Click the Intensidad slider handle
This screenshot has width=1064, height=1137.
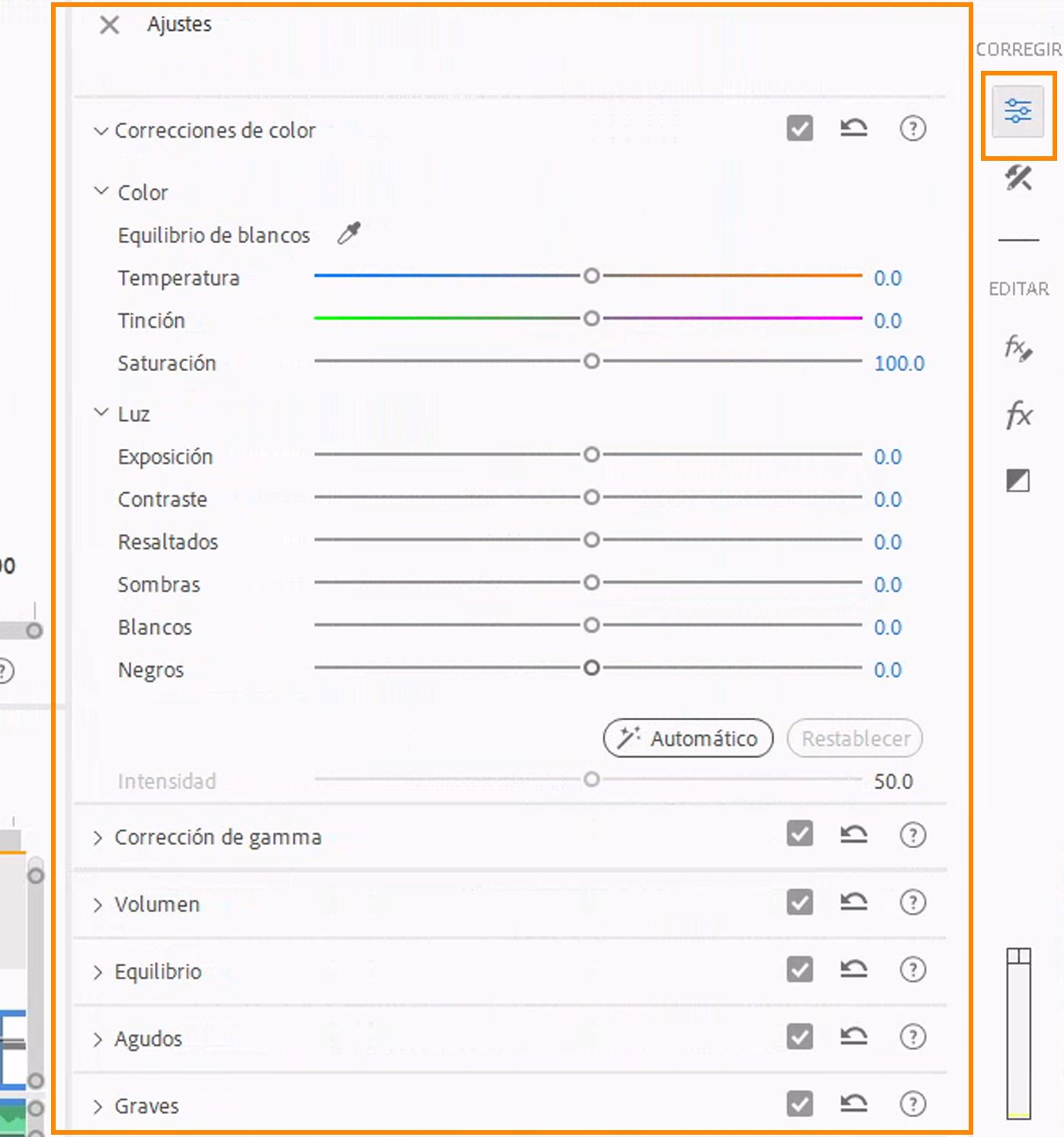click(x=591, y=780)
